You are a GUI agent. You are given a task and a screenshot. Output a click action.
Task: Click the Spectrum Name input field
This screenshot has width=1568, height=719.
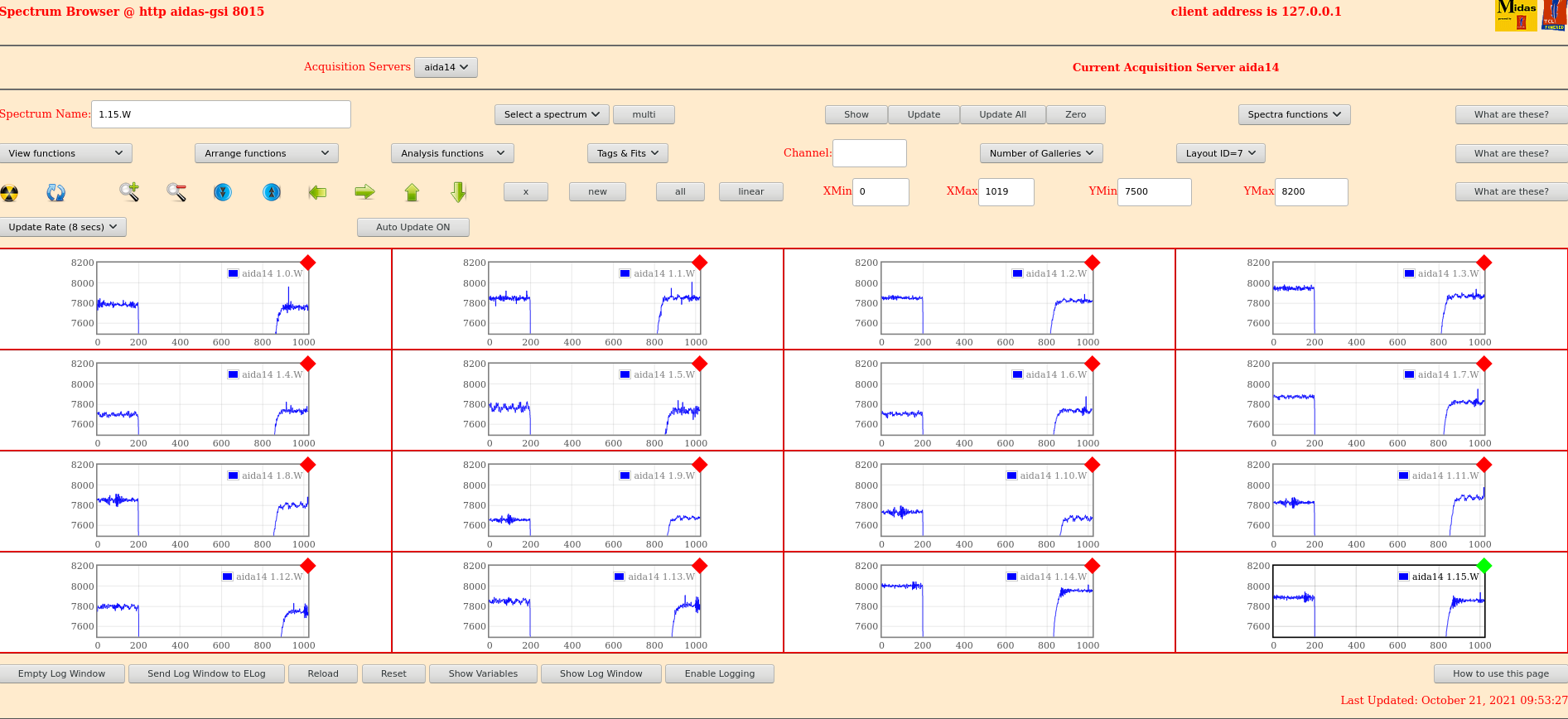click(220, 114)
